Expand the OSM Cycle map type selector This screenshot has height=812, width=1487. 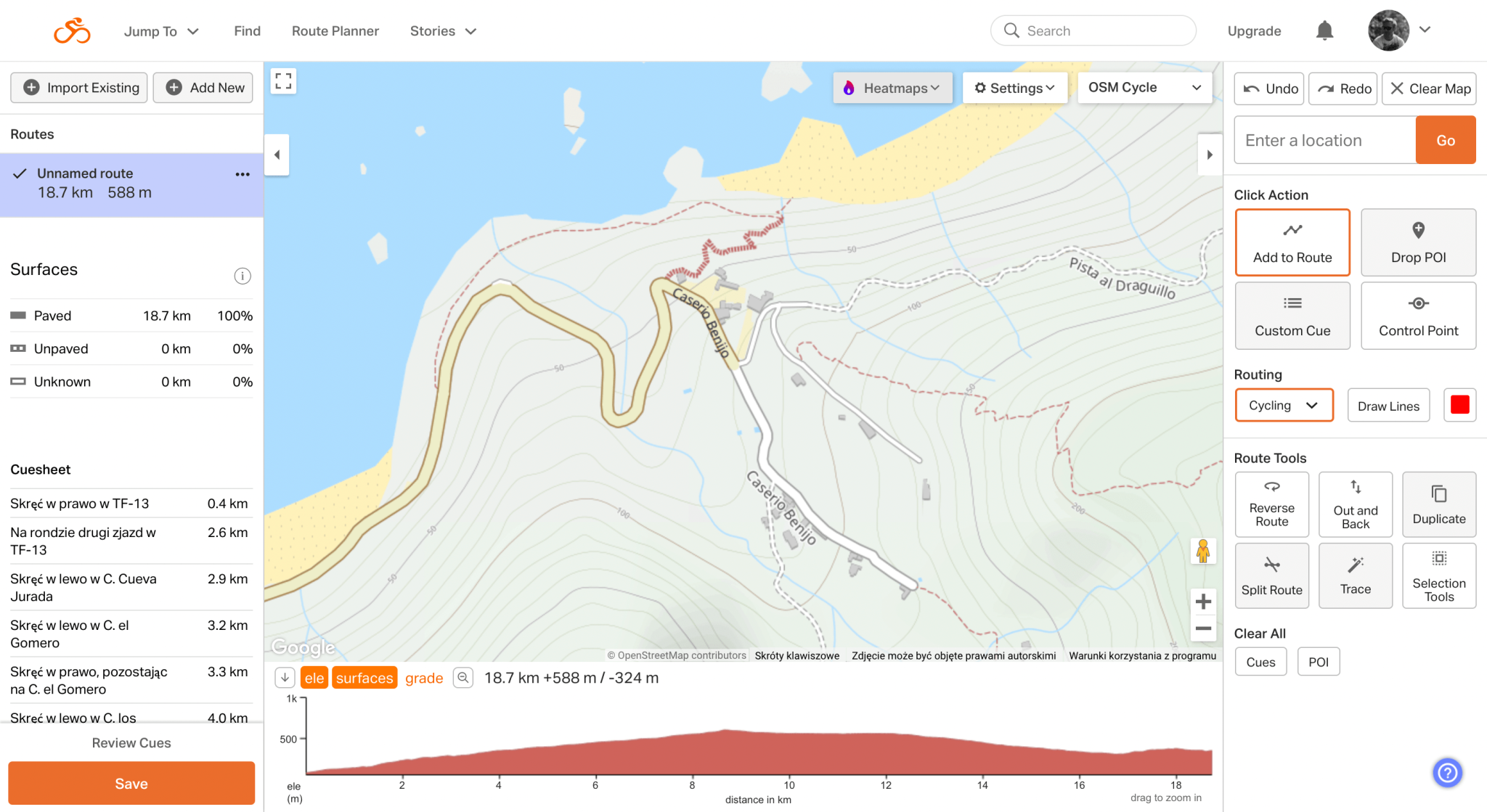1144,88
